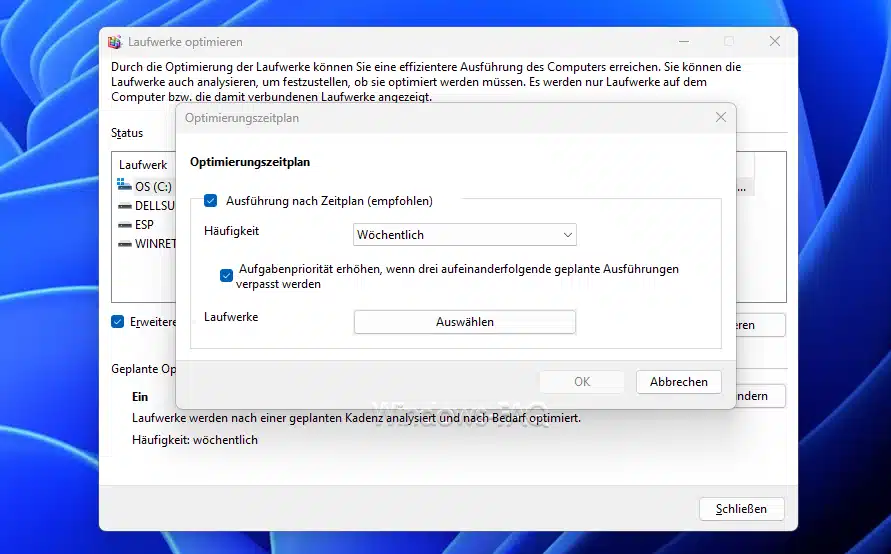This screenshot has width=891, height=554.
Task: Click the Laufwerk column header
Action: coord(143,165)
